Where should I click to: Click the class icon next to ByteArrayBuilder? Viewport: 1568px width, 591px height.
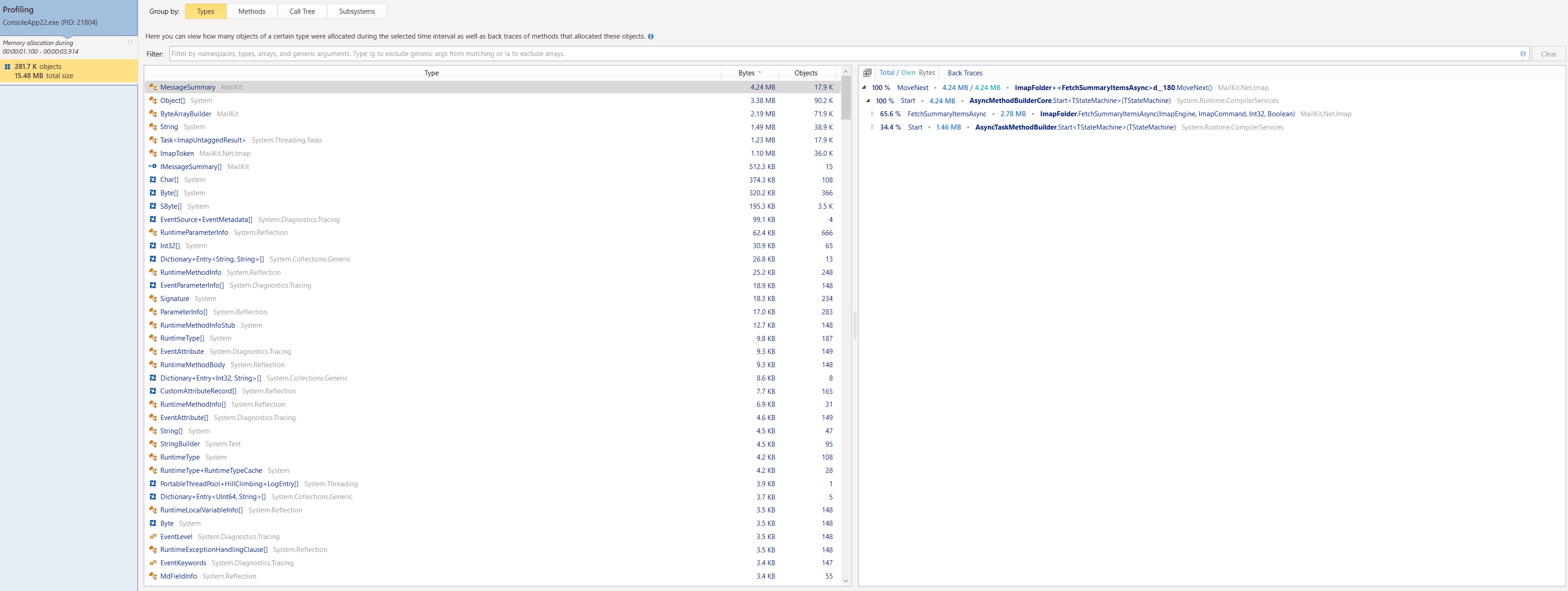pos(153,114)
